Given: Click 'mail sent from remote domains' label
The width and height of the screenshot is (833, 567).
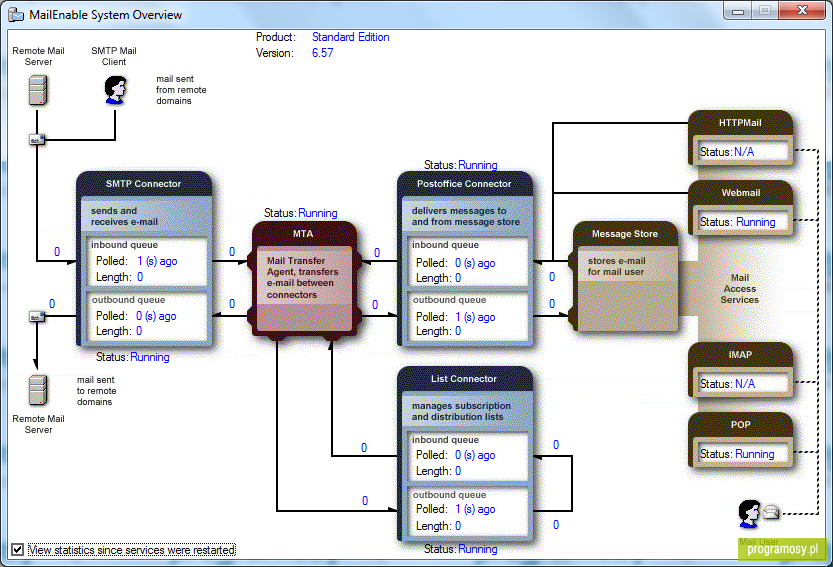Looking at the screenshot, I should (x=181, y=90).
